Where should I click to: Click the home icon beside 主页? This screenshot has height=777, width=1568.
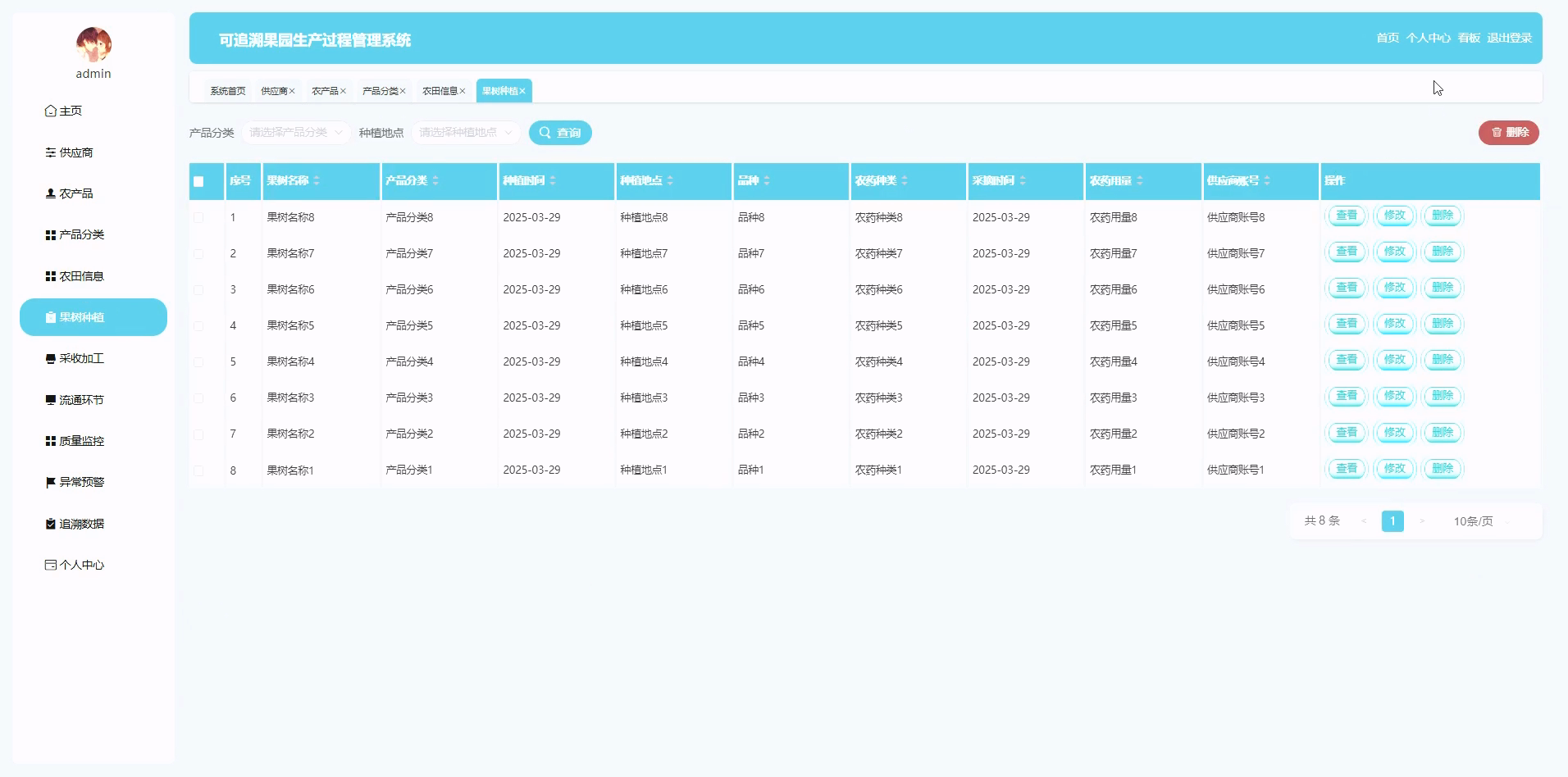pos(51,111)
